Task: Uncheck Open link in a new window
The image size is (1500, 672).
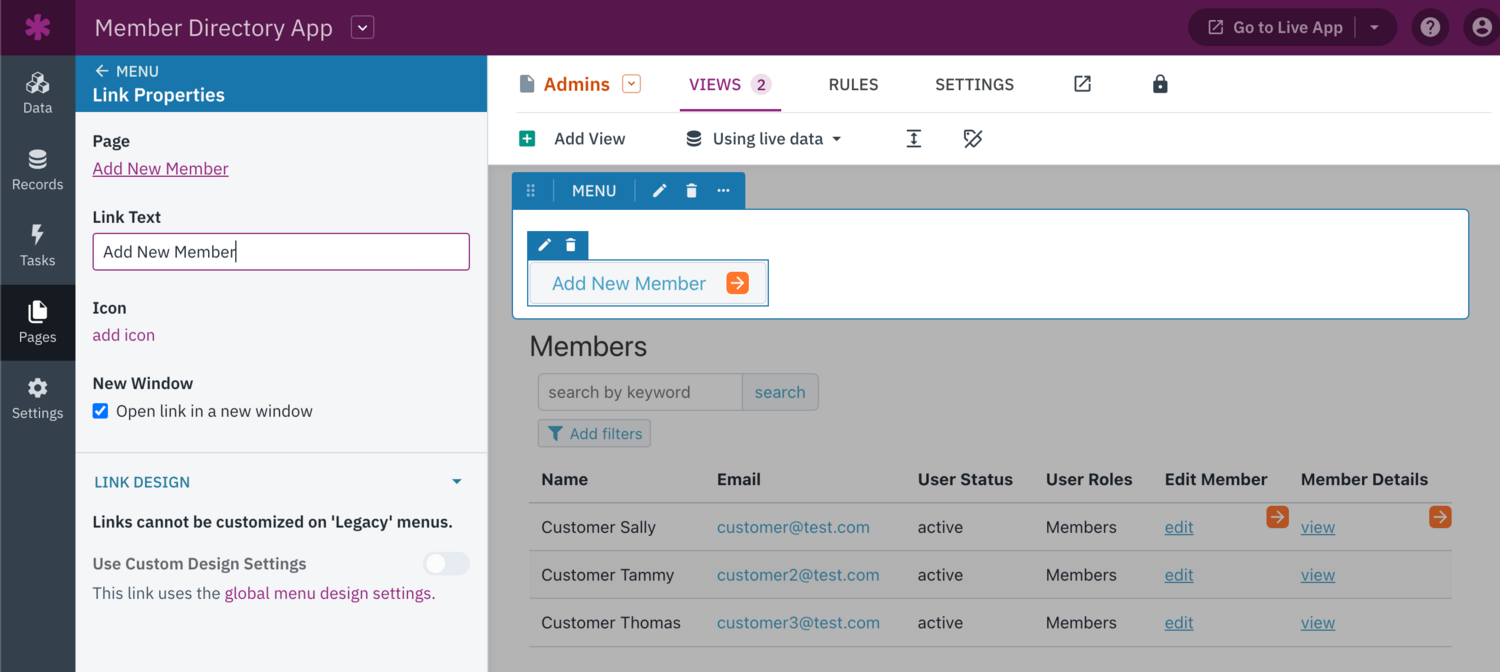Action: coord(100,410)
